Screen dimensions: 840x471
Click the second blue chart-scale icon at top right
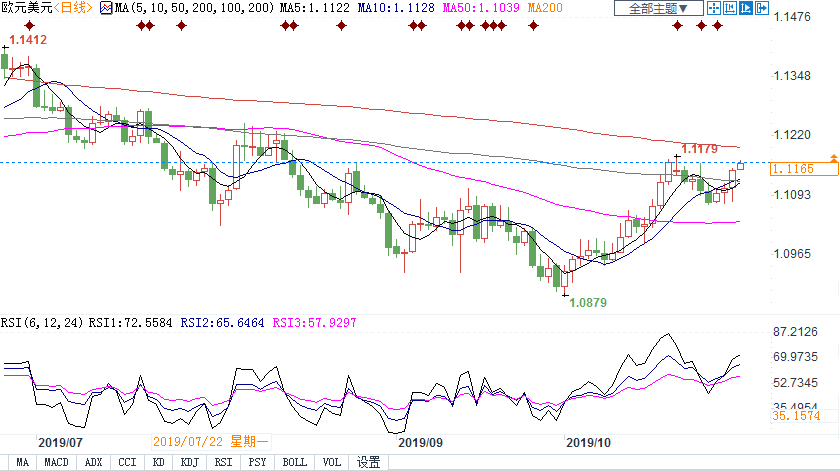pyautogui.click(x=731, y=8)
